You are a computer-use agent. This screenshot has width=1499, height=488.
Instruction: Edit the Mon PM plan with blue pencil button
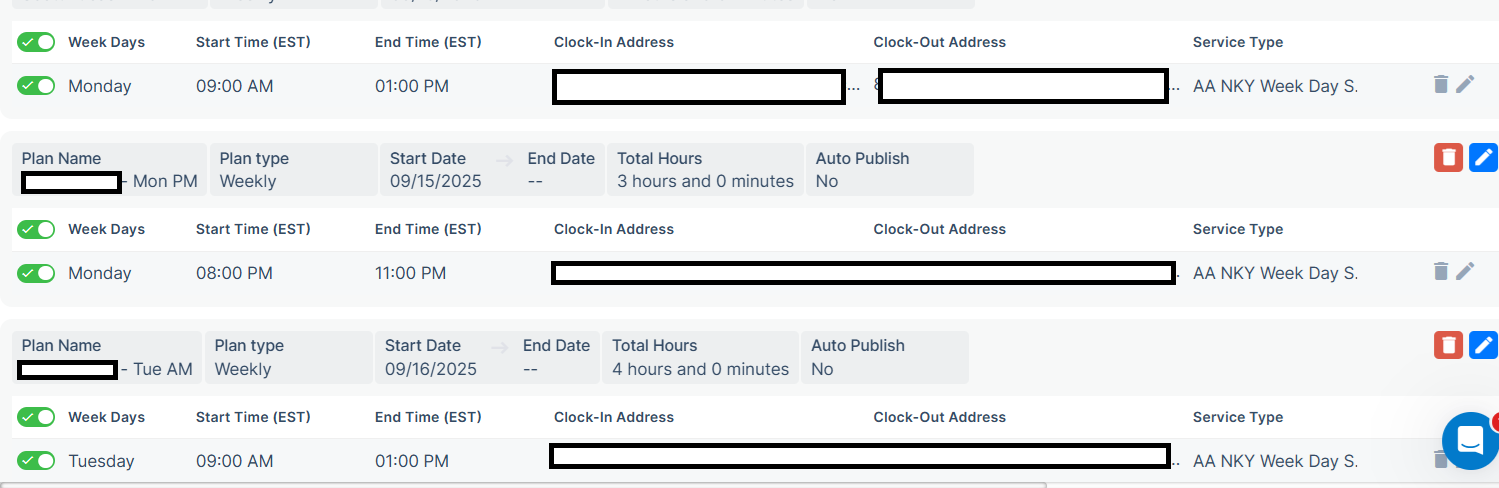1483,158
